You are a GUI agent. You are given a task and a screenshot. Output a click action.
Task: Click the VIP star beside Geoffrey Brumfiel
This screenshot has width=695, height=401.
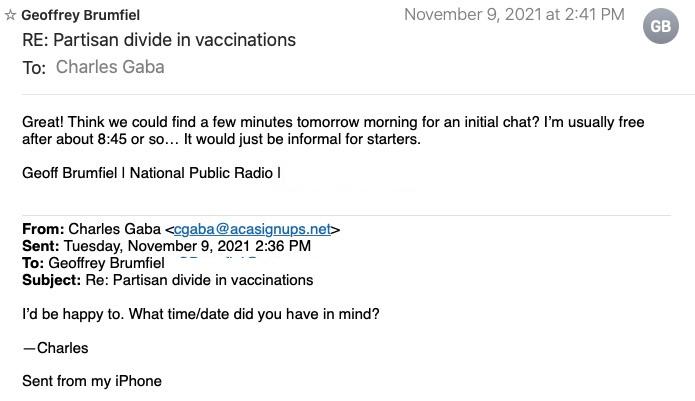(x=11, y=16)
